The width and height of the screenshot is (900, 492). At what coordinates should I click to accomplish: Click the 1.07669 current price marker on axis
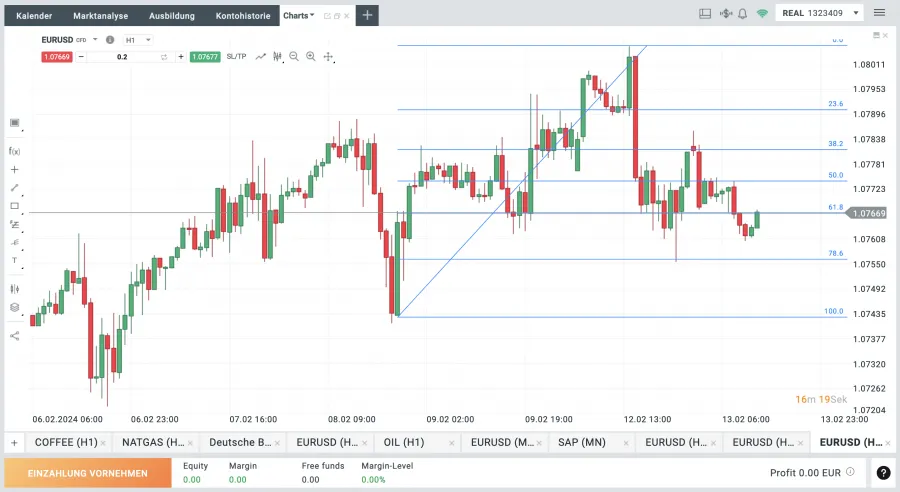[x=868, y=213]
